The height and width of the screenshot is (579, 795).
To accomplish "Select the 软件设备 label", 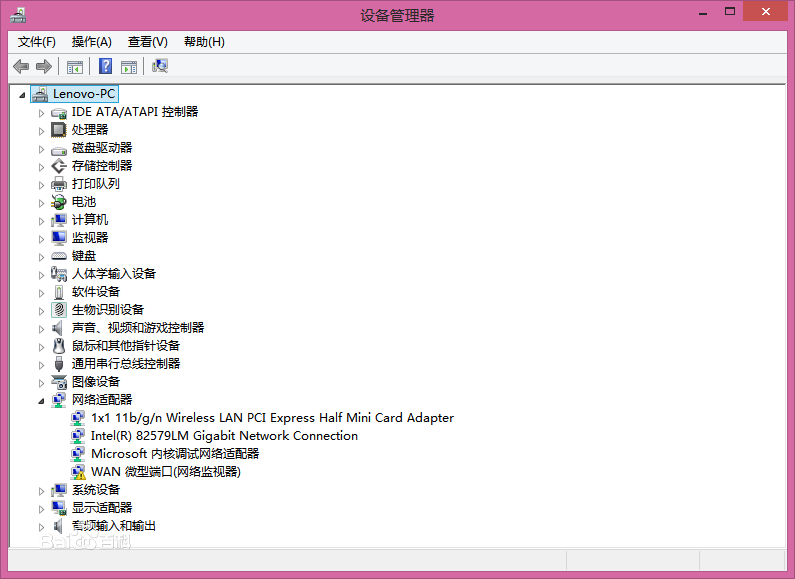I will (96, 292).
